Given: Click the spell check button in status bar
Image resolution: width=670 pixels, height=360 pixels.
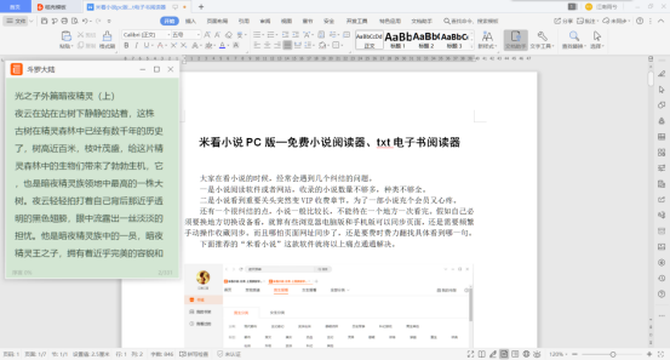Looking at the screenshot, I should pos(194,354).
